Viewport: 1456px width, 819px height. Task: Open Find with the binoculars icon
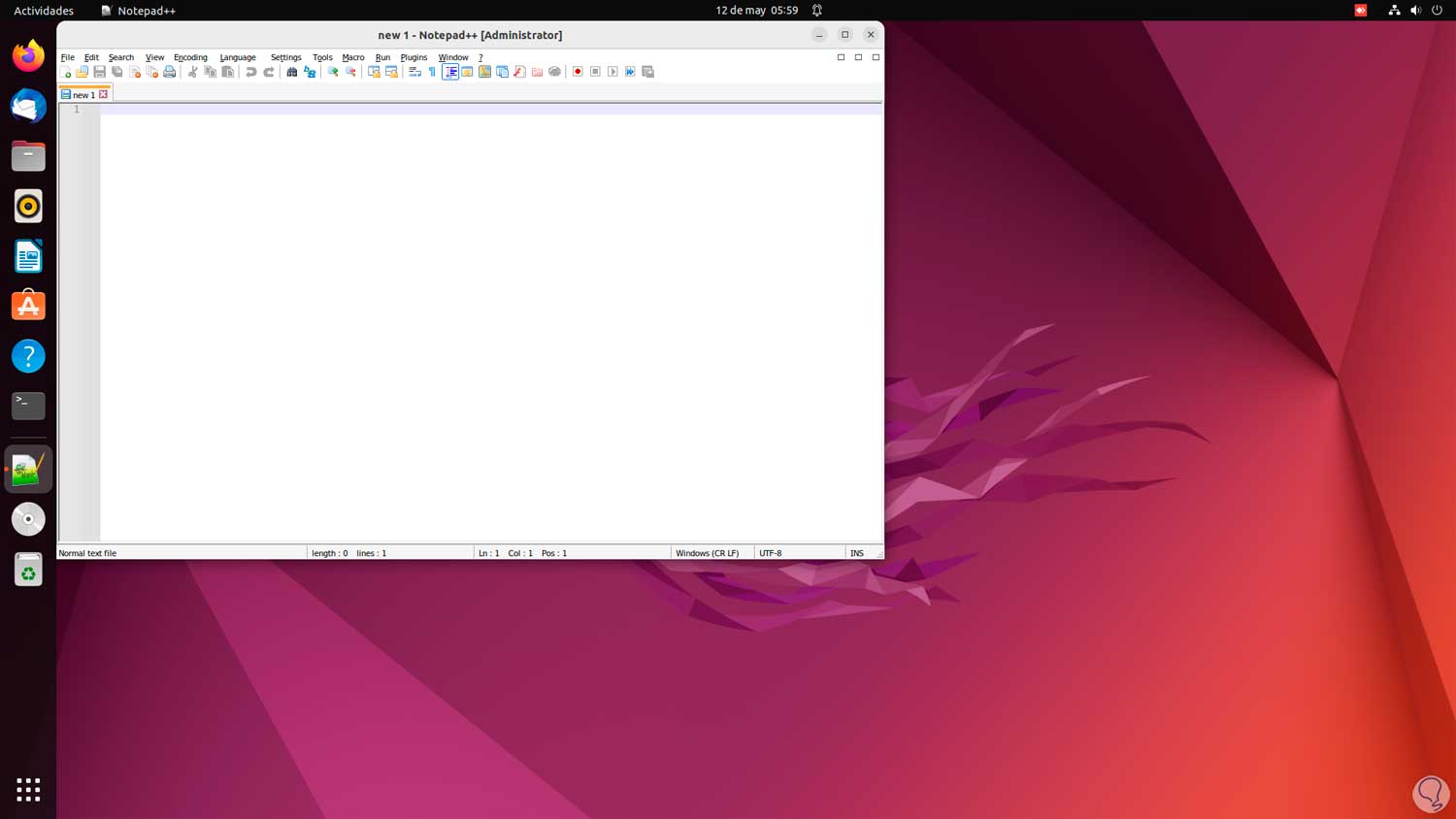(x=292, y=72)
